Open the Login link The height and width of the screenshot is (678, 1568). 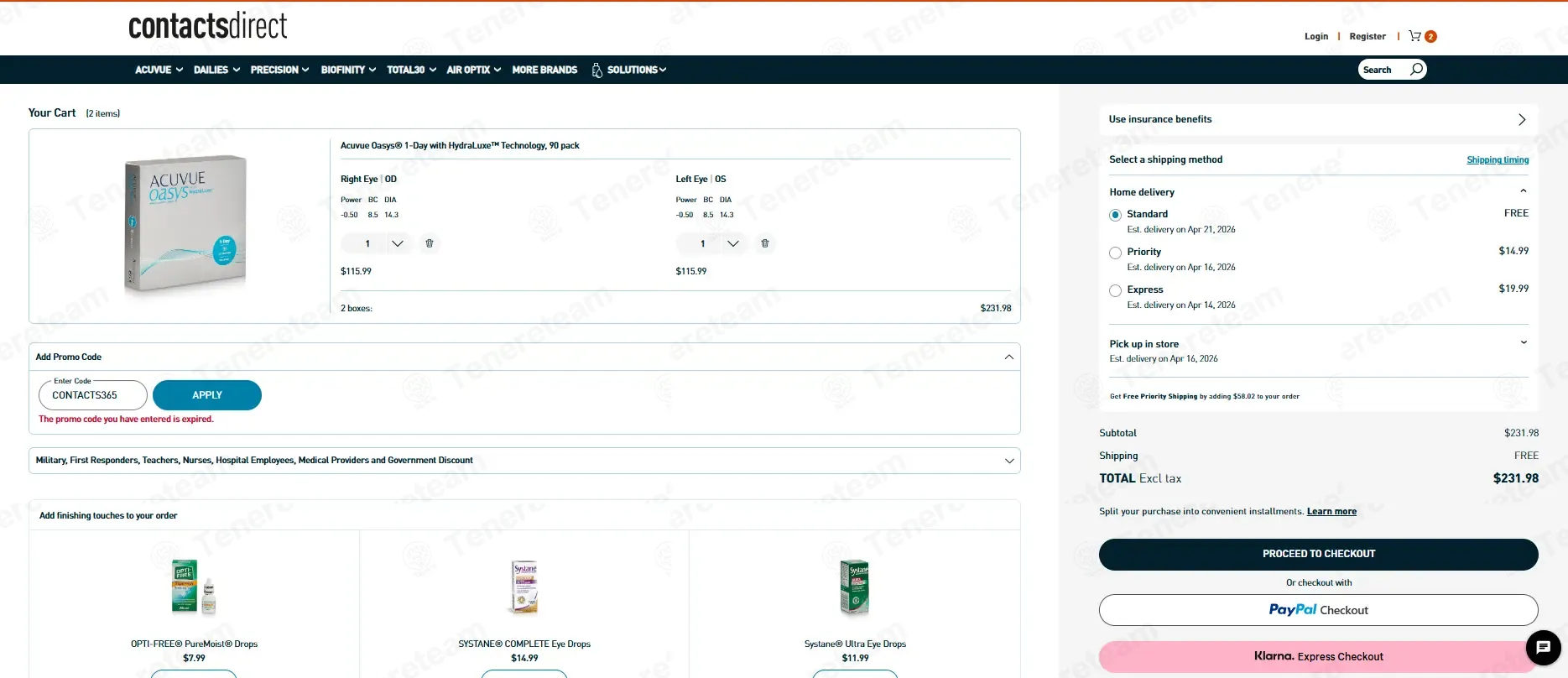(1316, 36)
